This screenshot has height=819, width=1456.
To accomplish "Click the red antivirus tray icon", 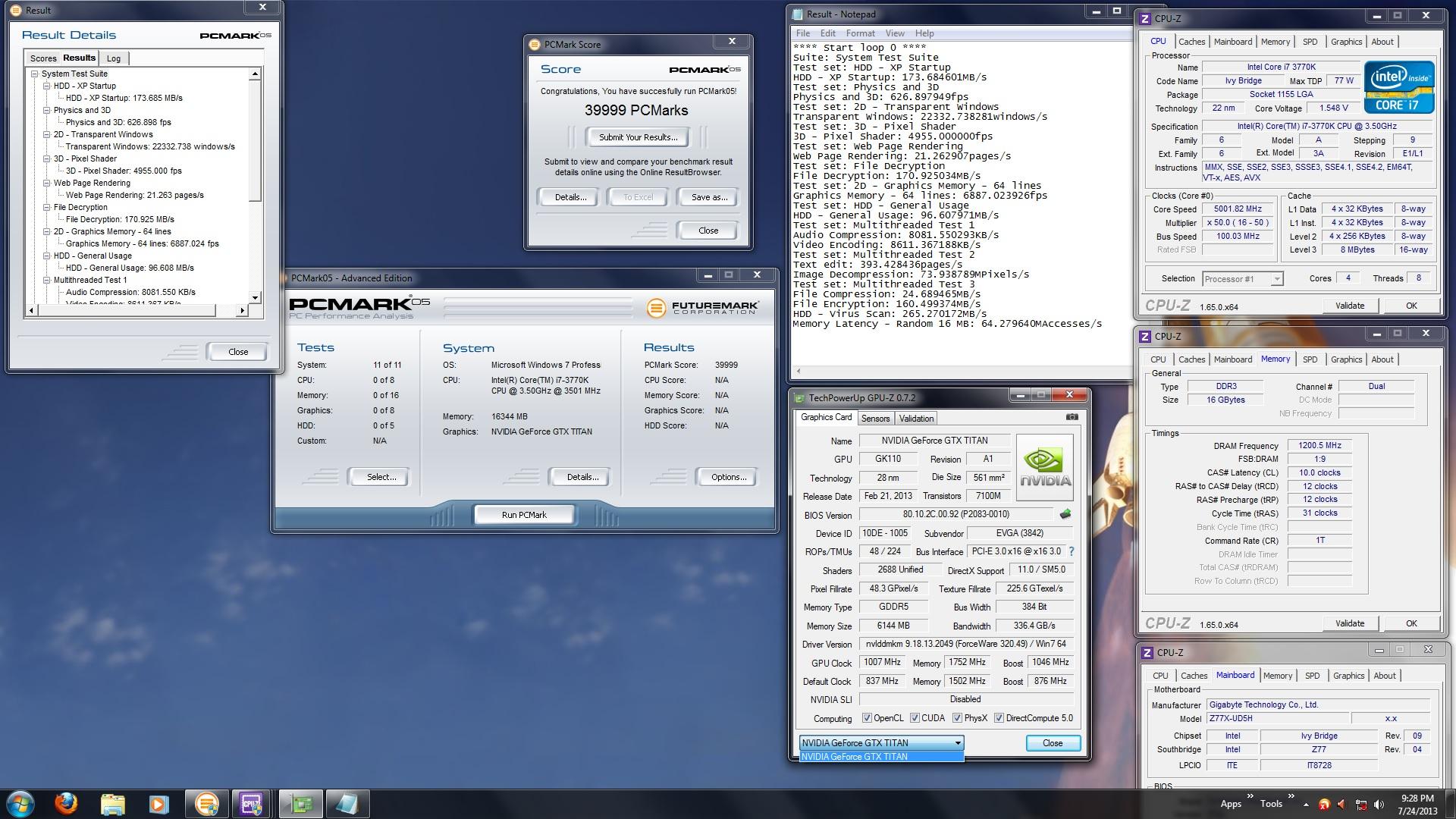I will (1324, 805).
